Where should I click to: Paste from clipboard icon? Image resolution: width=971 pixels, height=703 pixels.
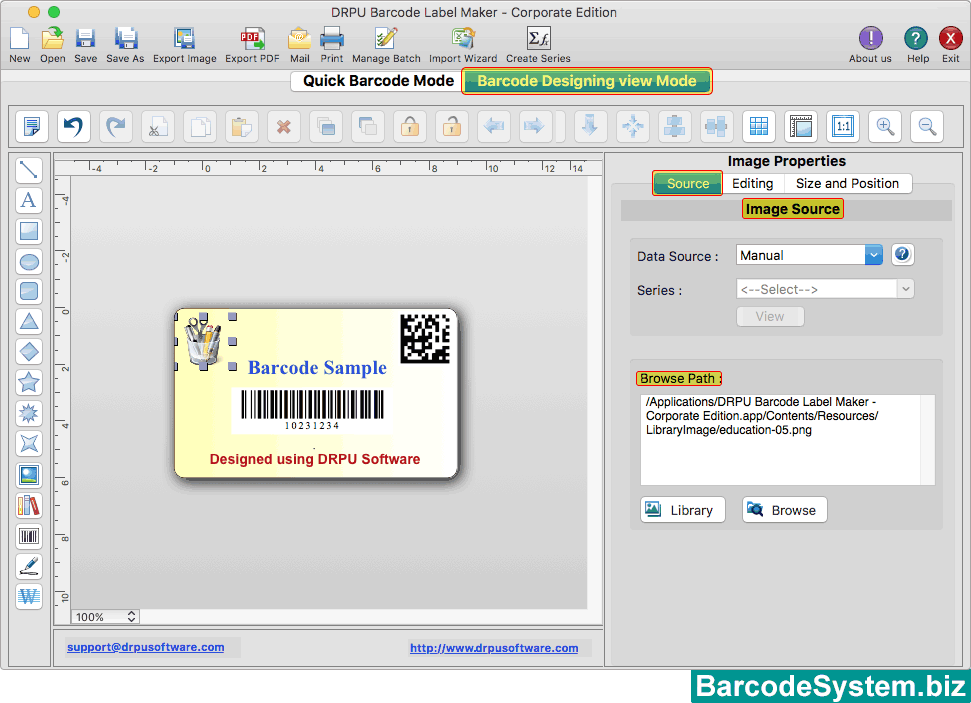click(x=242, y=127)
